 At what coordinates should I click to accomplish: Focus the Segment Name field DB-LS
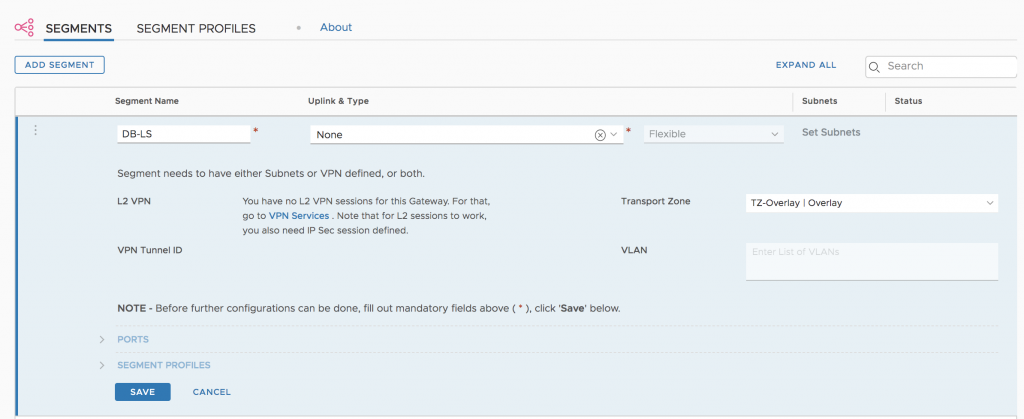point(184,134)
